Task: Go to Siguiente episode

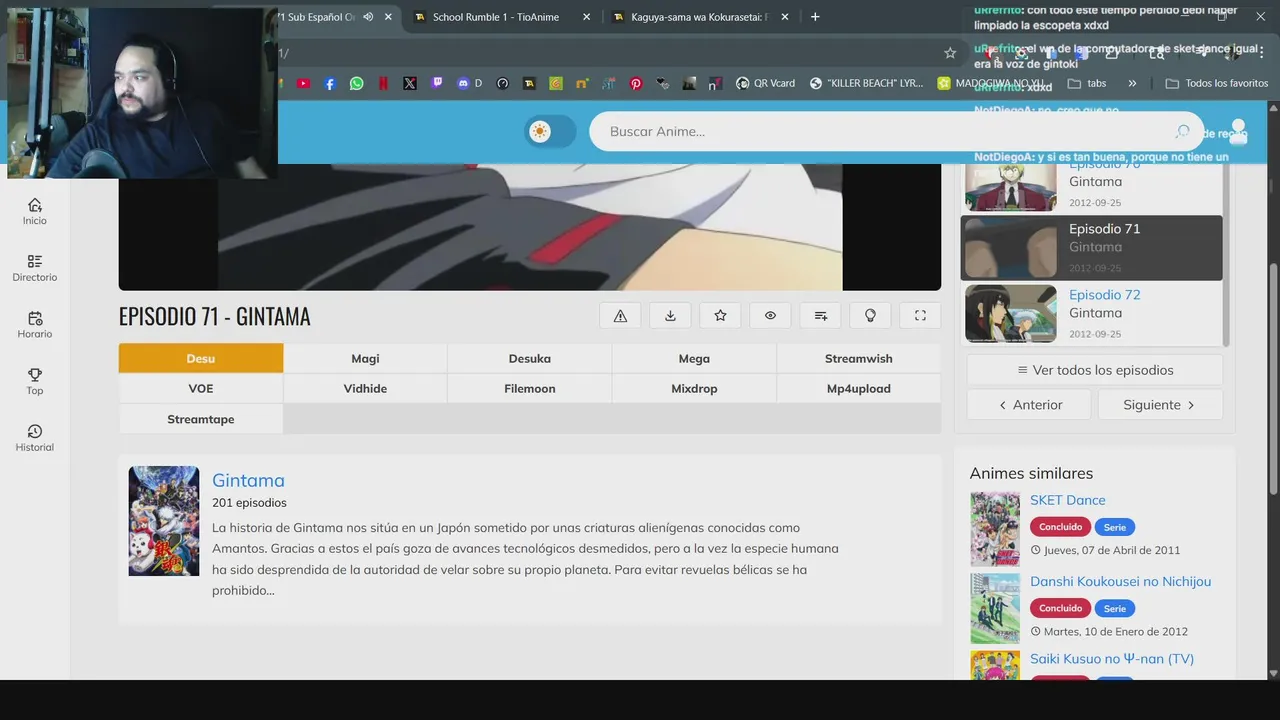Action: point(1160,405)
